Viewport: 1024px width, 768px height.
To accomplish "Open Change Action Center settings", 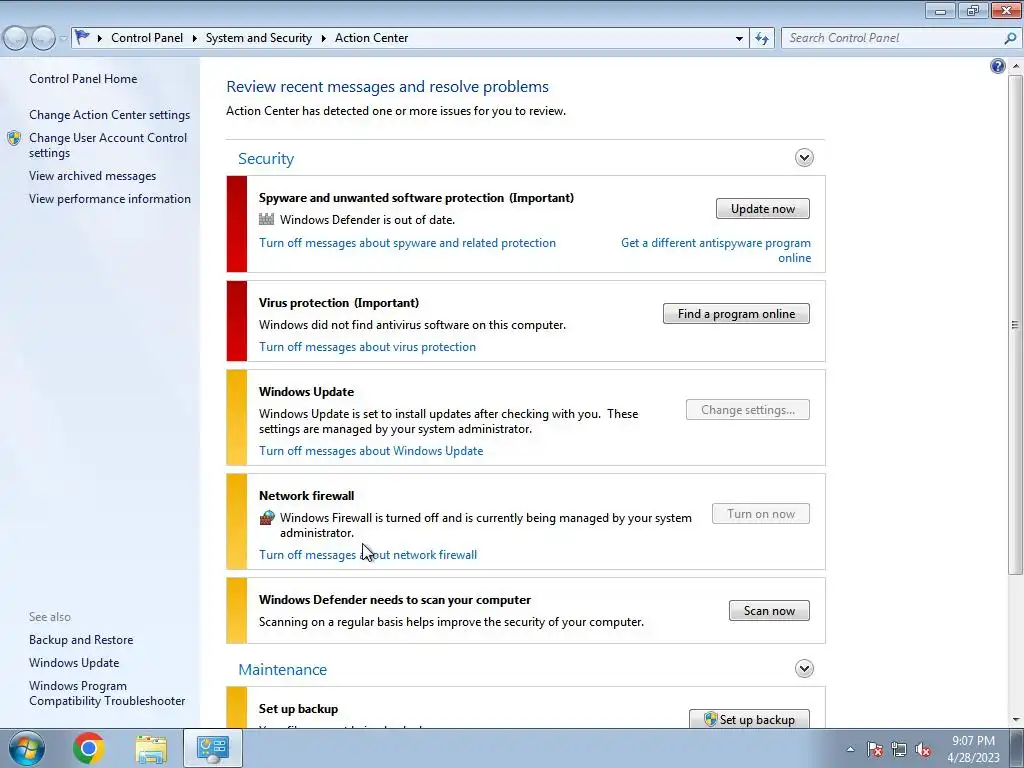I will [110, 114].
